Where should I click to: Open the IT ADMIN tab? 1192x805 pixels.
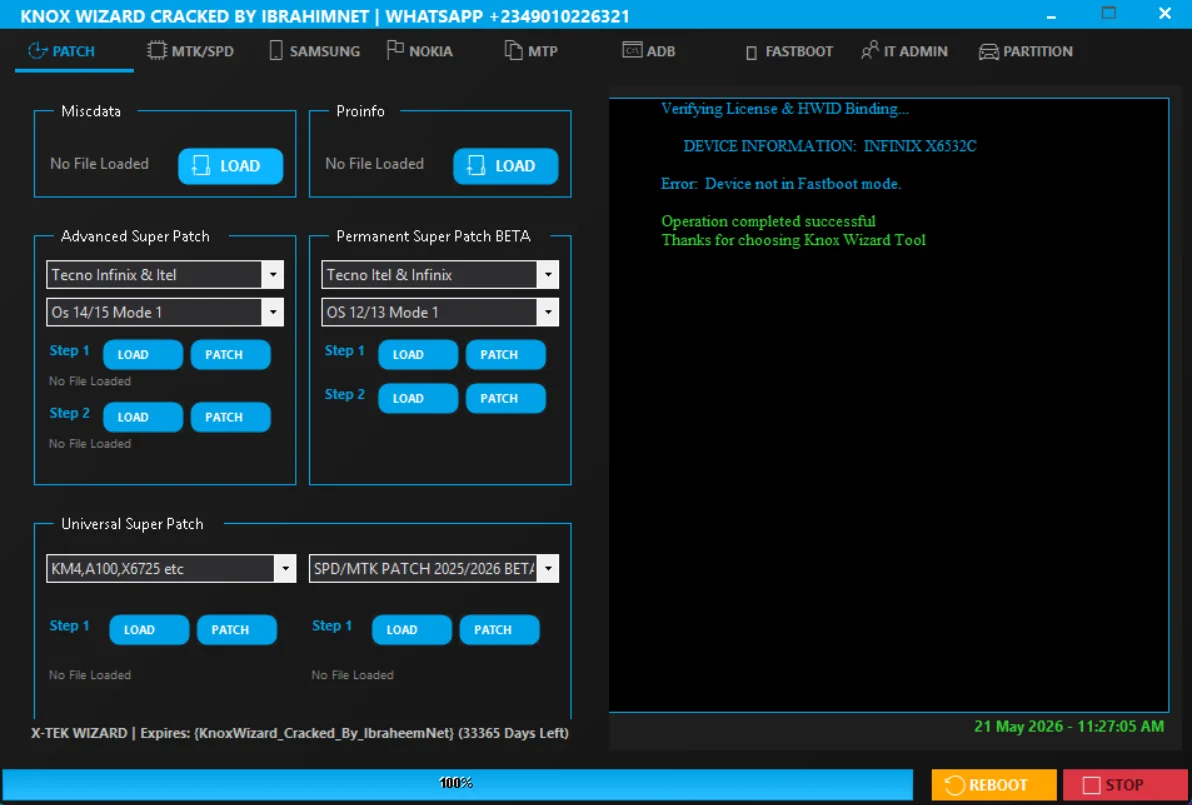[x=904, y=51]
